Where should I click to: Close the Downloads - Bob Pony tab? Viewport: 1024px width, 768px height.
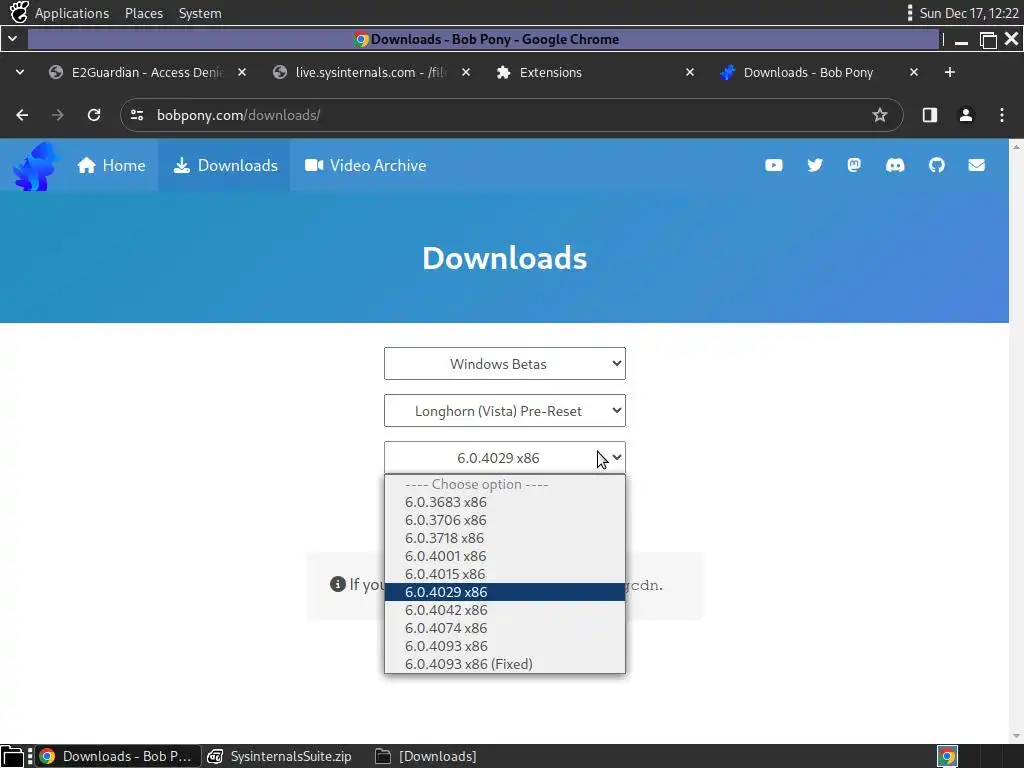point(914,72)
